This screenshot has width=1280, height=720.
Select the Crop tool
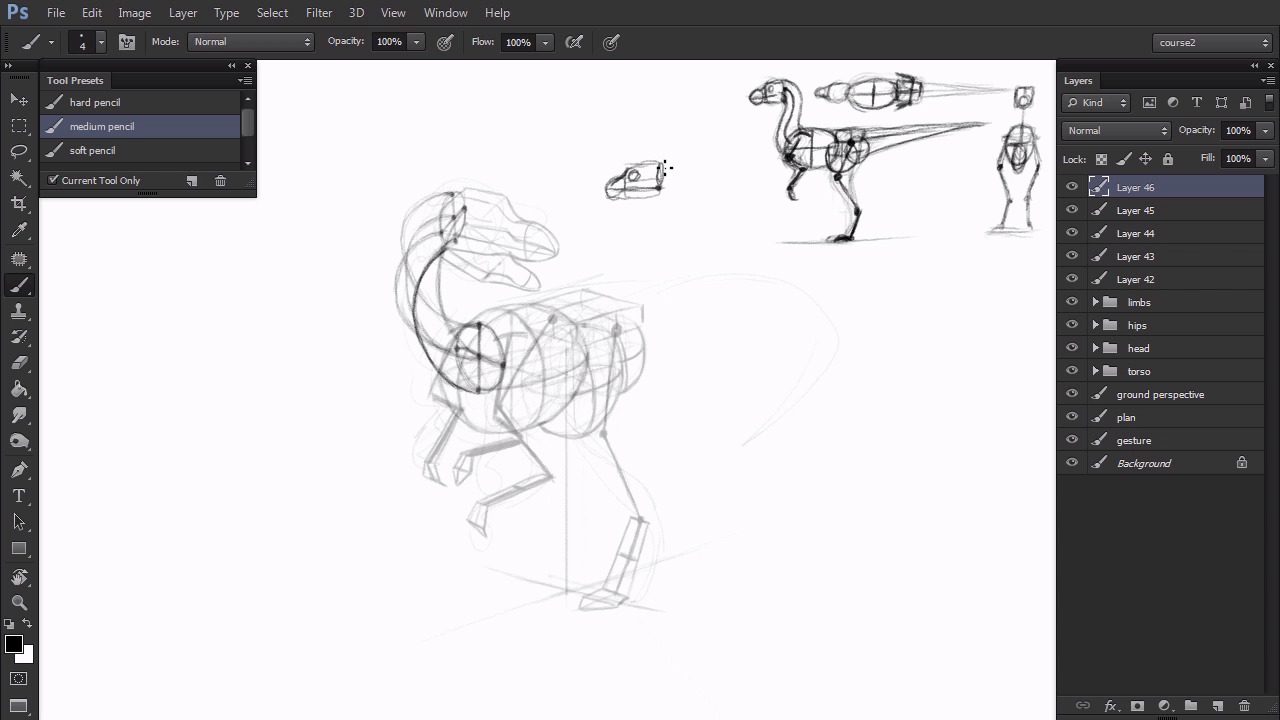click(x=19, y=204)
